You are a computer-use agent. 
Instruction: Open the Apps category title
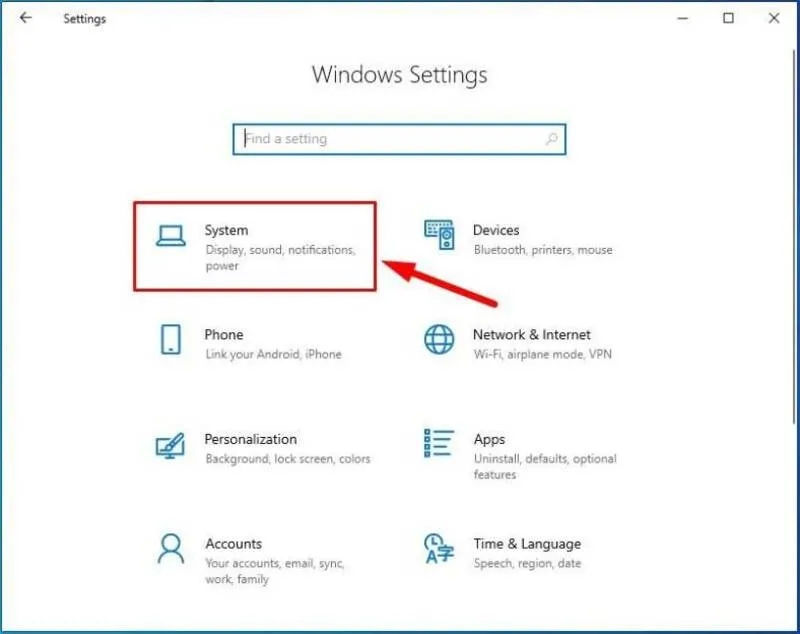pyautogui.click(x=489, y=440)
